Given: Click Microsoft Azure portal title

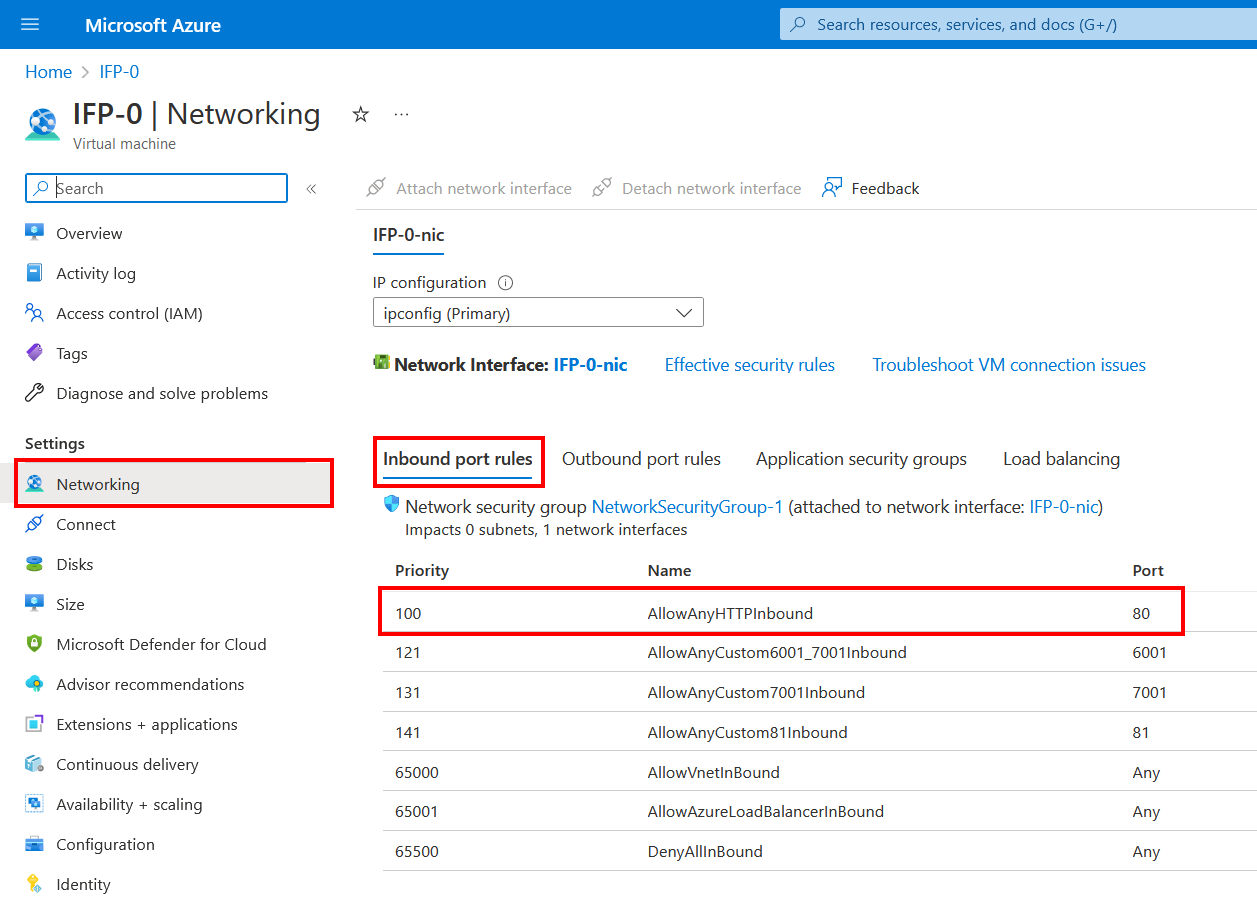Looking at the screenshot, I should tap(153, 25).
